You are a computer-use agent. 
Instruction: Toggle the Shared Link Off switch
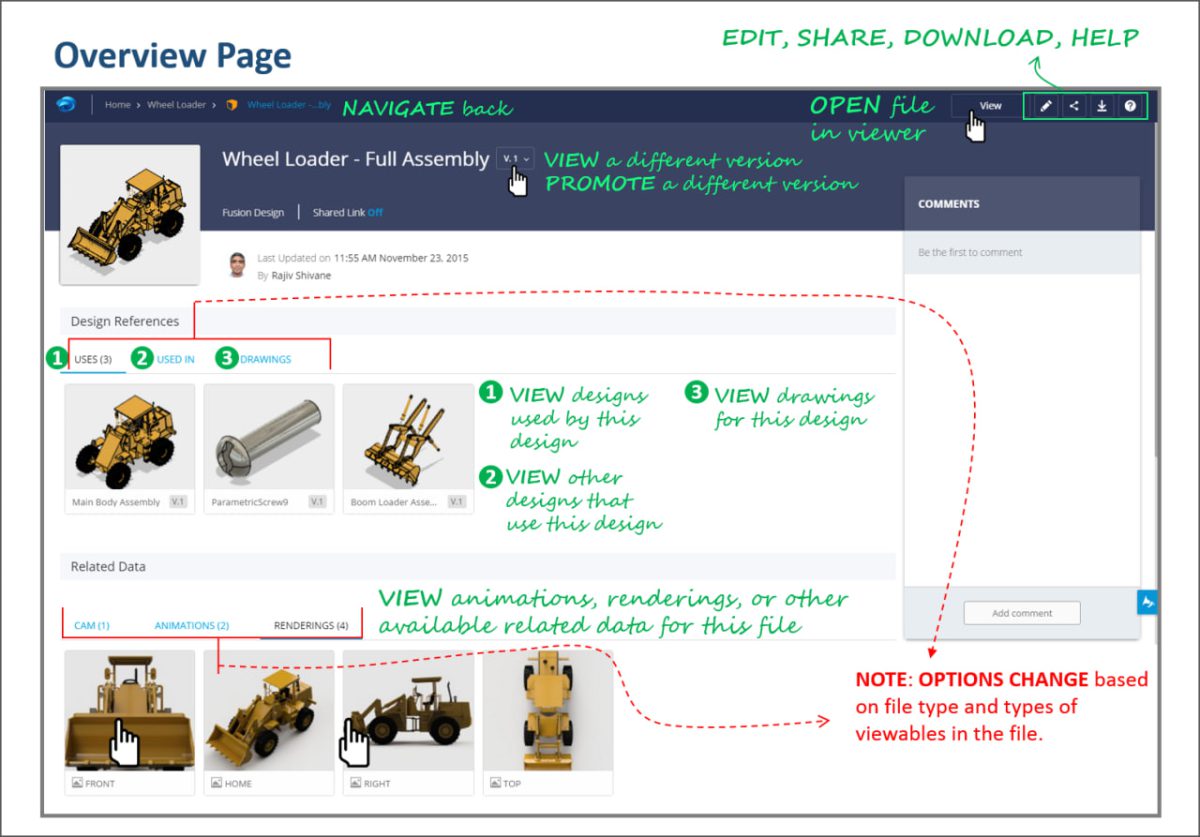pyautogui.click(x=375, y=213)
